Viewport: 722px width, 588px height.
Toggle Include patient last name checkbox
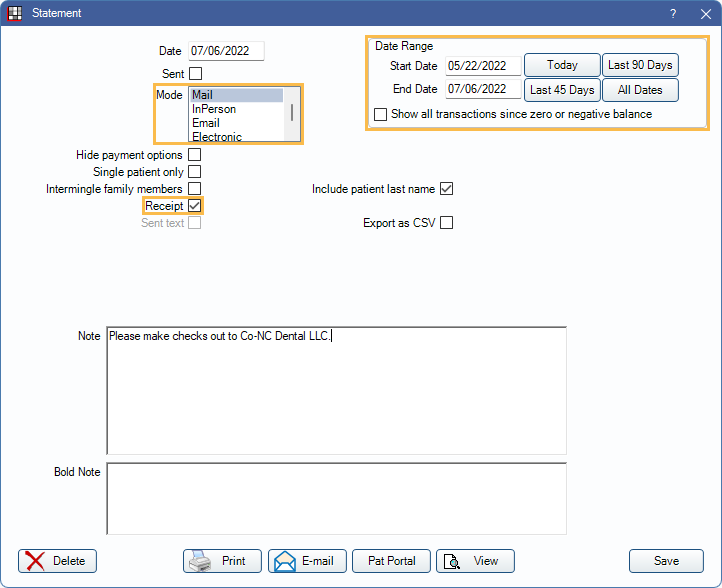click(x=446, y=188)
